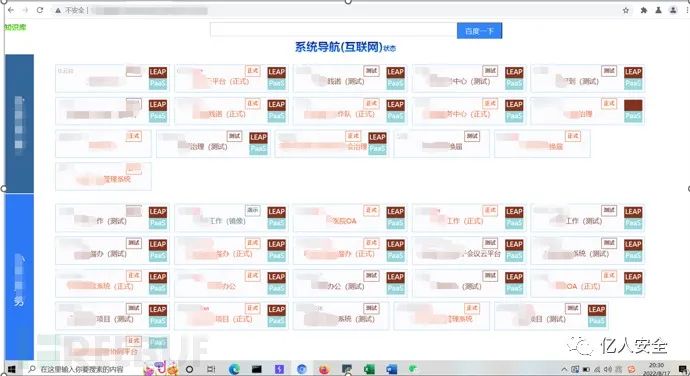Click LEAP PaaS icon on 工作 (演示) card
Image resolution: width=690 pixels, height=376 pixels.
(276, 217)
